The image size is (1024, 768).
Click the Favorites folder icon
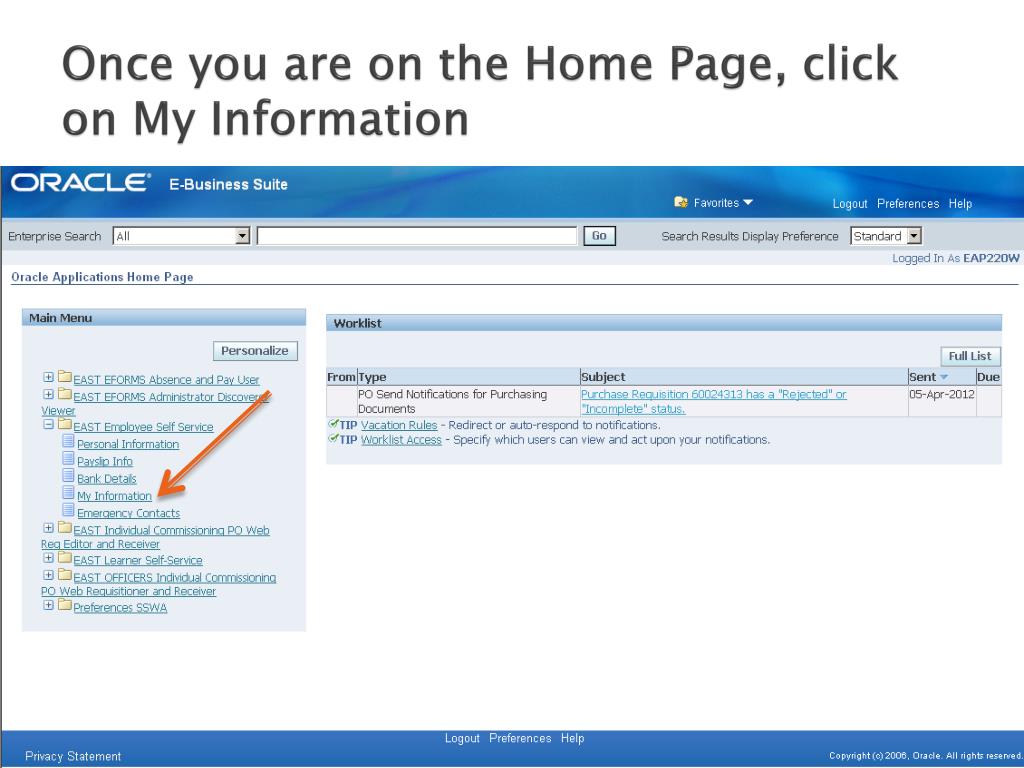point(680,202)
